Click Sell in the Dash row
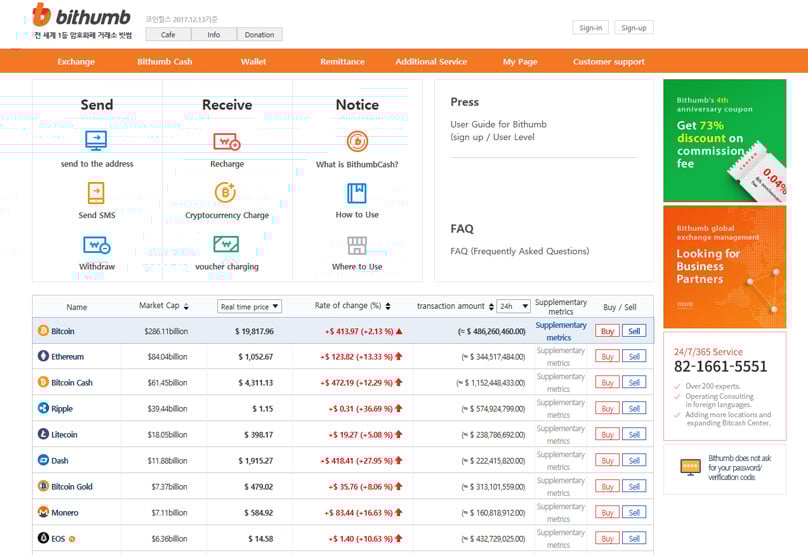The width and height of the screenshot is (808, 555). (634, 460)
